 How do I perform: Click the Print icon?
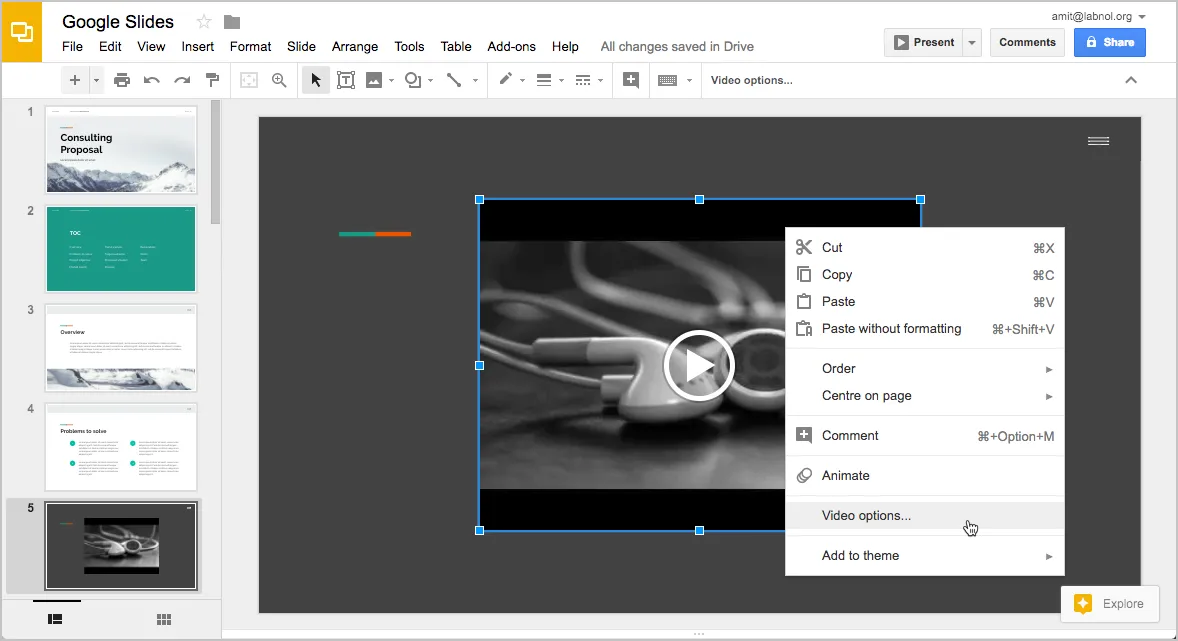point(122,80)
